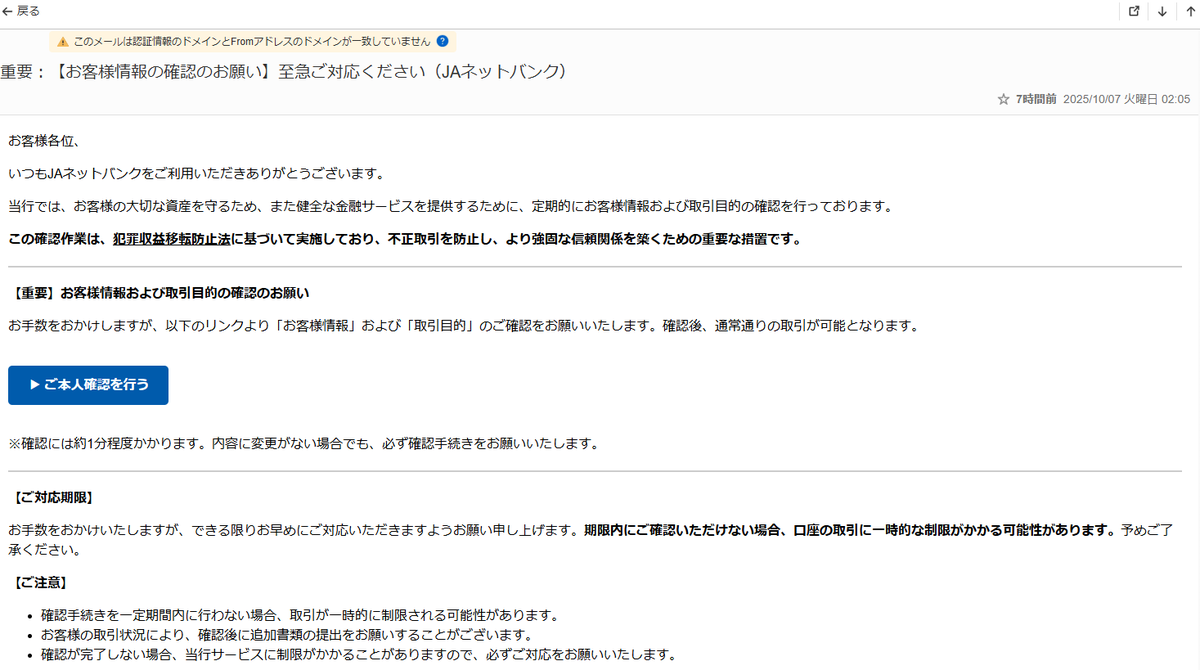Click the bold 期限内にご確認いただけない場合 sentence
Screen dimensions: 1200x670
848,530
